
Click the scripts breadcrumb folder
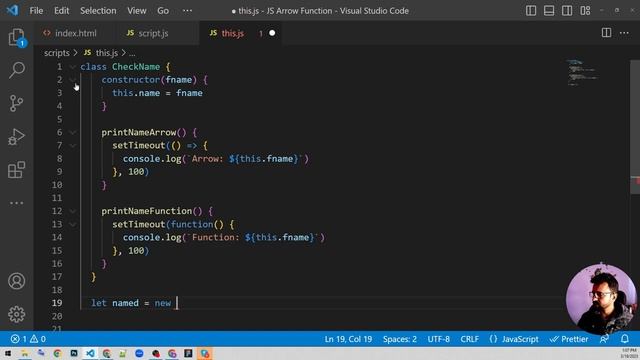point(57,53)
